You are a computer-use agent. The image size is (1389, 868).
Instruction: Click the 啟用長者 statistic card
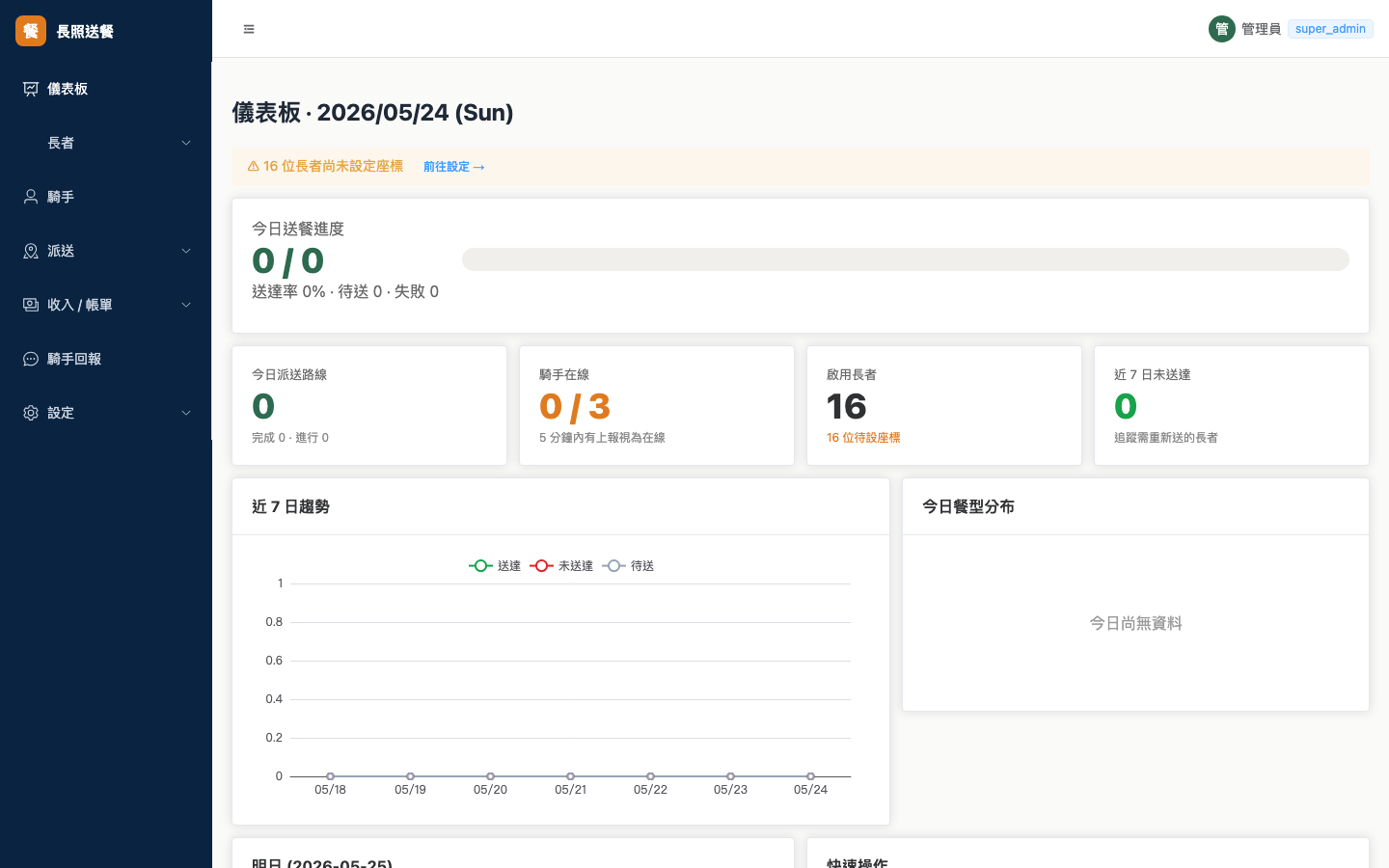(944, 406)
